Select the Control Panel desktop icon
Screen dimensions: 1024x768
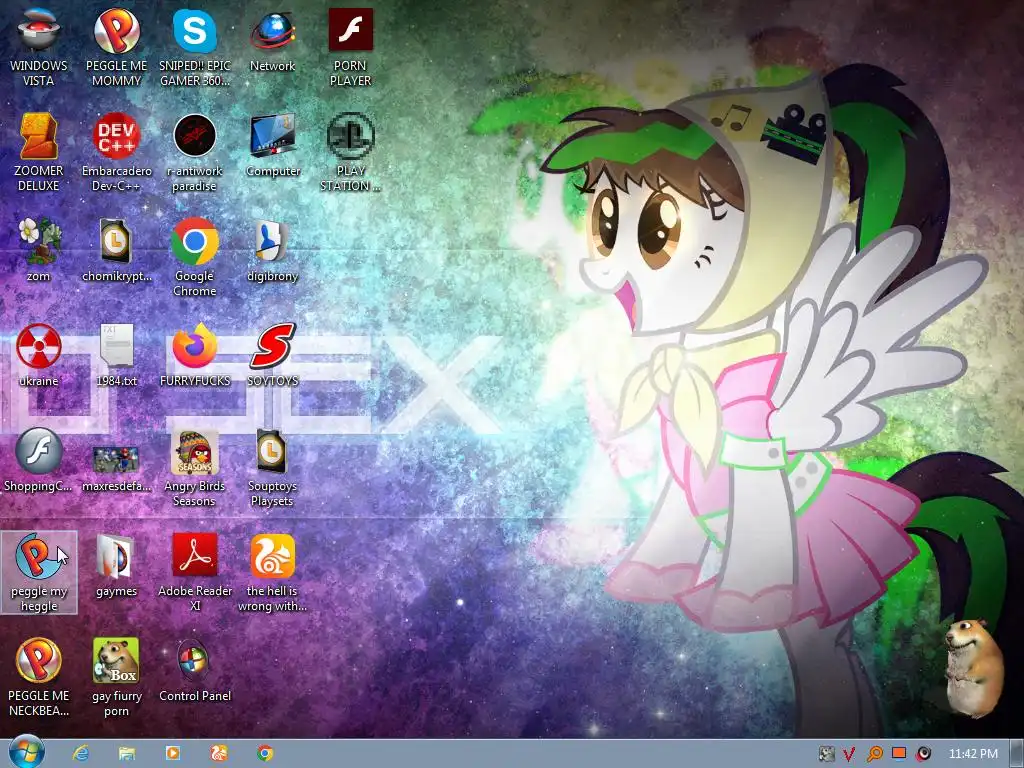tap(195, 671)
